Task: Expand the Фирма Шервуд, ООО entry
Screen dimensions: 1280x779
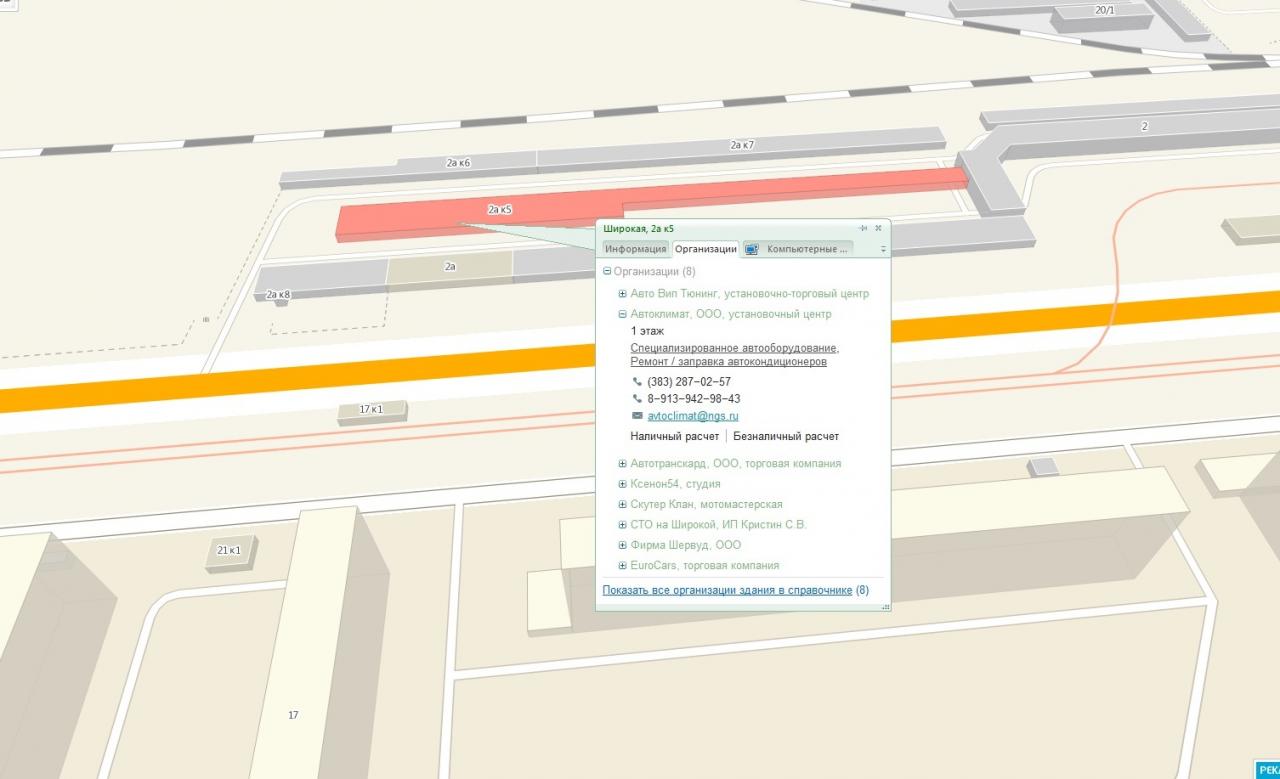Action: pos(622,545)
